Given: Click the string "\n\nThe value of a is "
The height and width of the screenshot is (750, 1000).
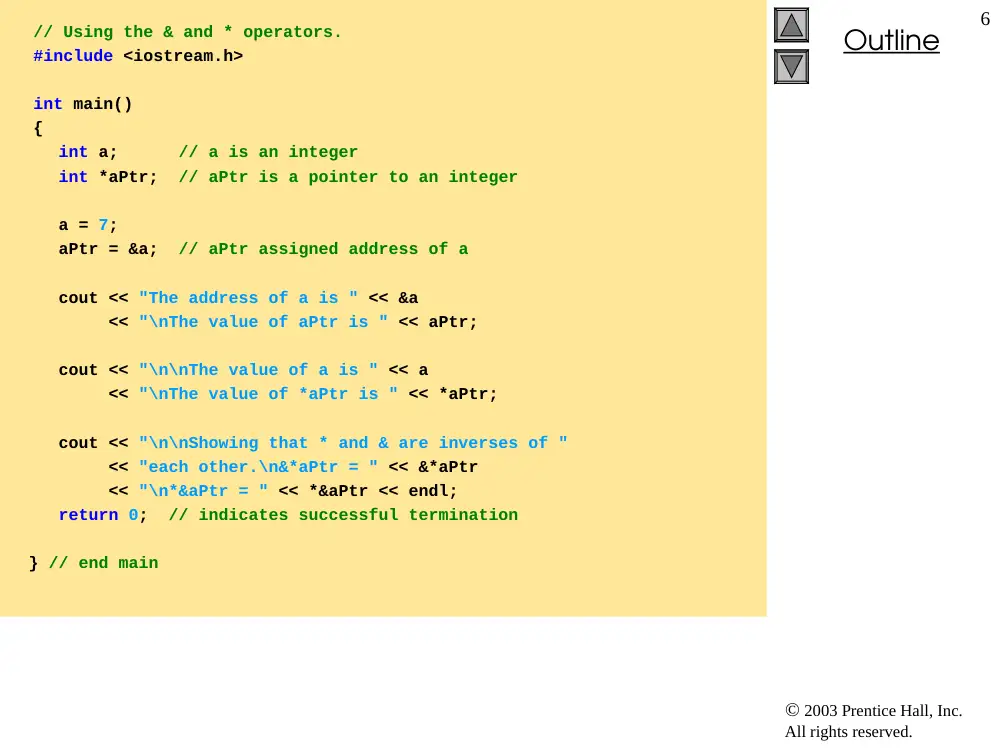Looking at the screenshot, I should (x=258, y=370).
